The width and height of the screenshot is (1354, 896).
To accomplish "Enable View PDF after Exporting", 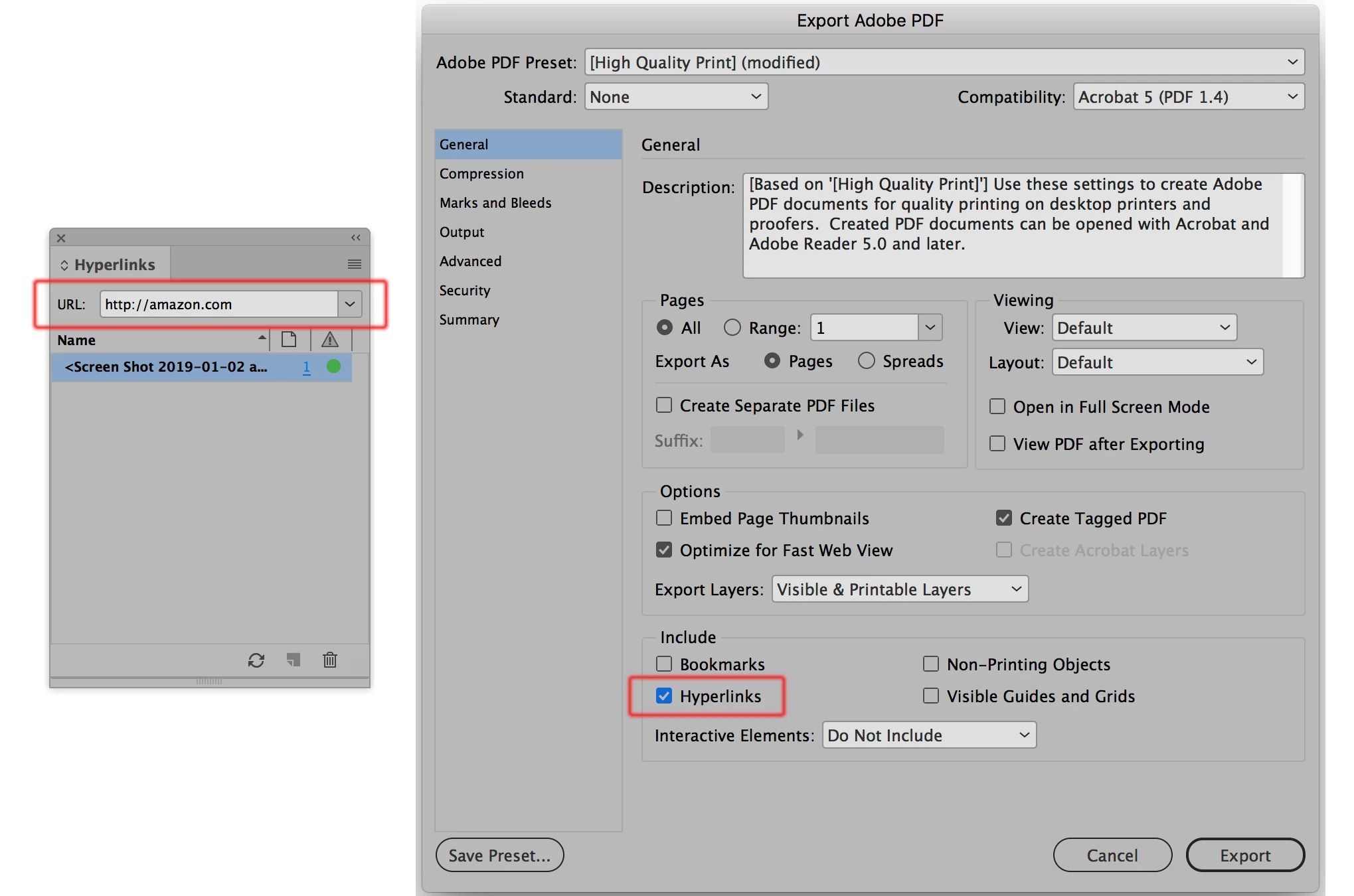I will tap(997, 443).
